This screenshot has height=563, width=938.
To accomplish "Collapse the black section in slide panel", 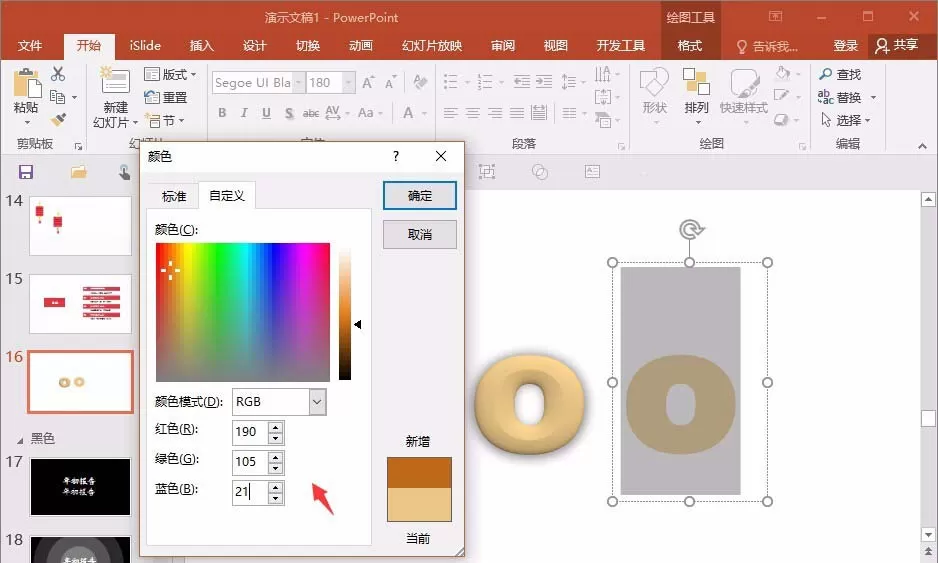I will (20, 440).
